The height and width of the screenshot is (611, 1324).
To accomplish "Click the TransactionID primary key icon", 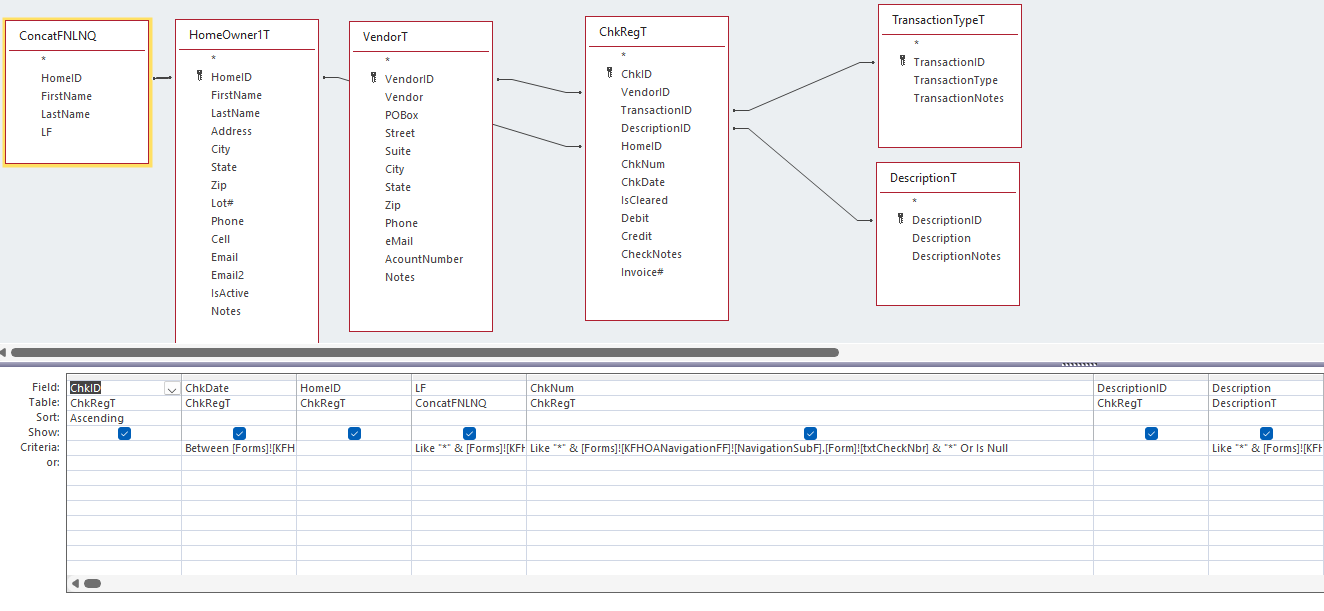I will [x=902, y=62].
